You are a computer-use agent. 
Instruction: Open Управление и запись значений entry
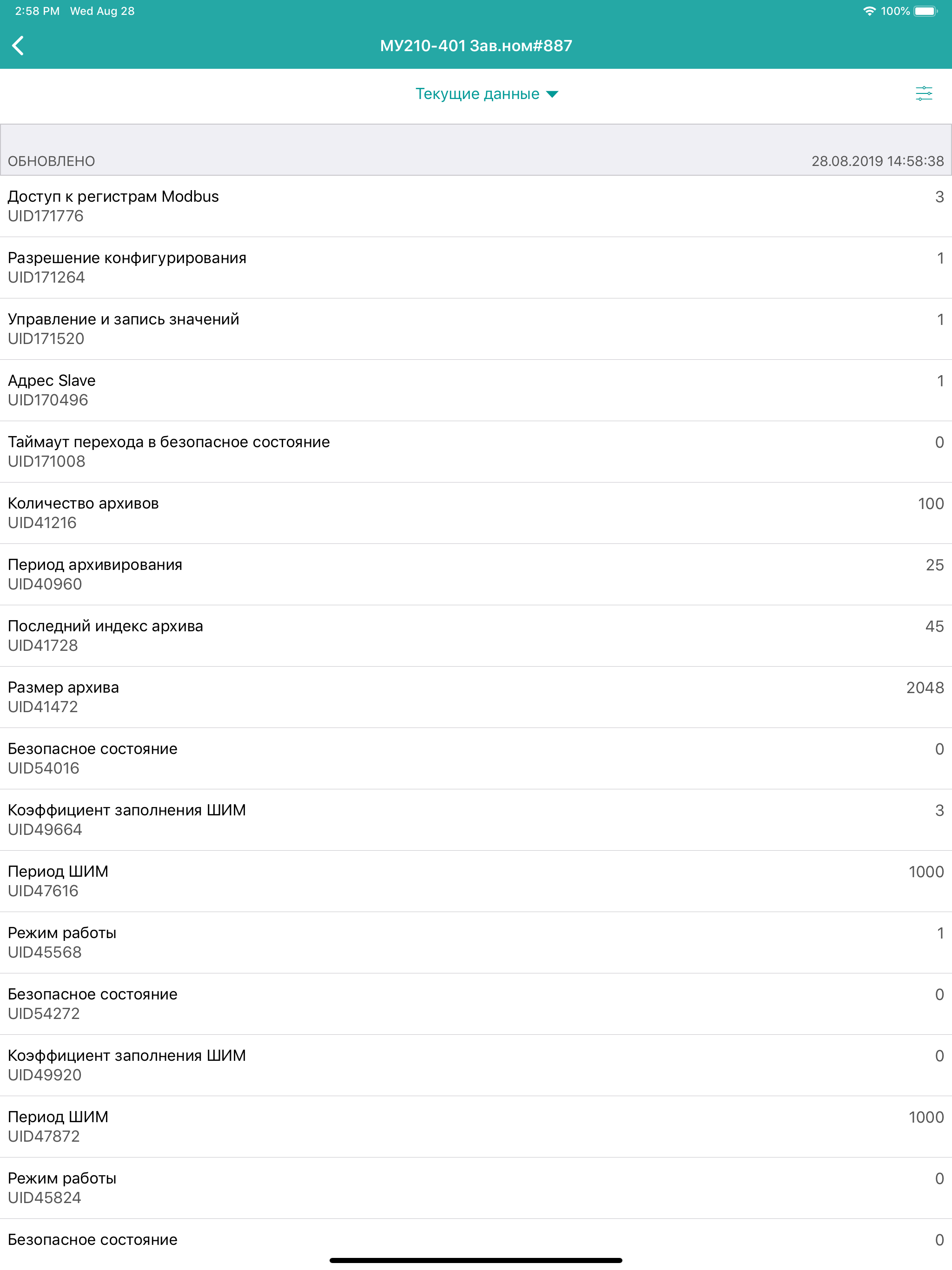(476, 329)
